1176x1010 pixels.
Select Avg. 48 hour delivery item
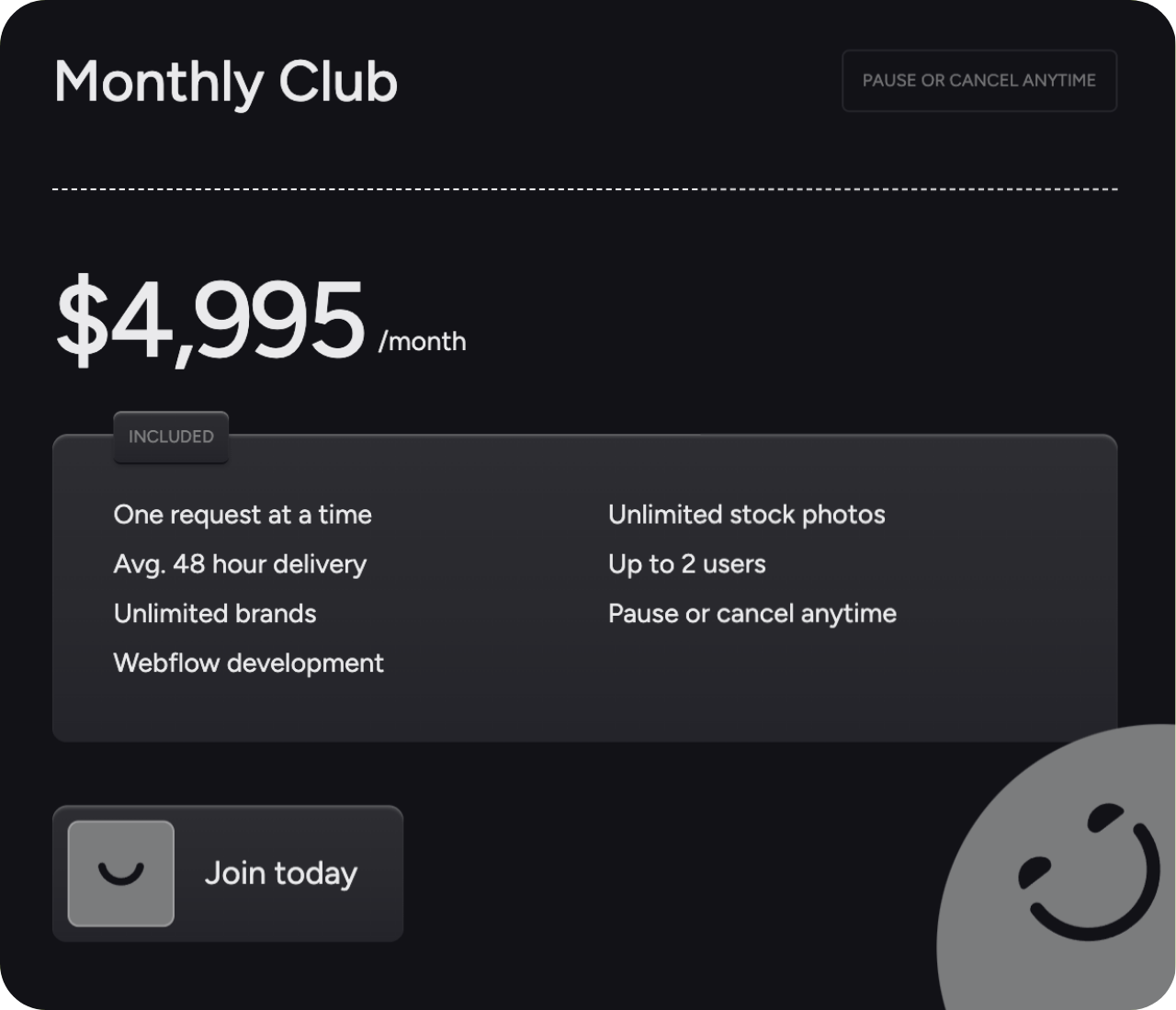(x=240, y=564)
